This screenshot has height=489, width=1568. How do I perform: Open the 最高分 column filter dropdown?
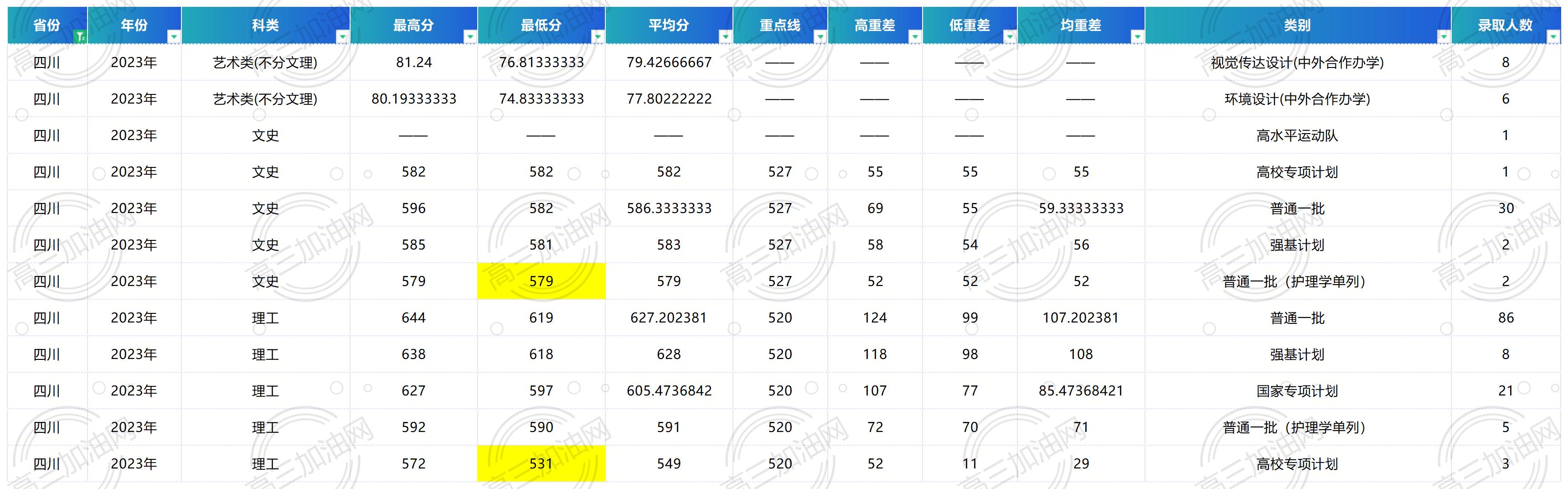(x=470, y=37)
